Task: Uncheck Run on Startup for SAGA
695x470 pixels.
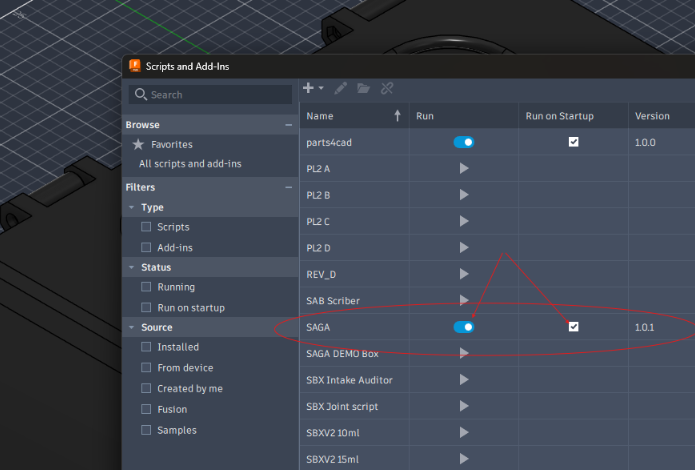Action: [x=574, y=327]
